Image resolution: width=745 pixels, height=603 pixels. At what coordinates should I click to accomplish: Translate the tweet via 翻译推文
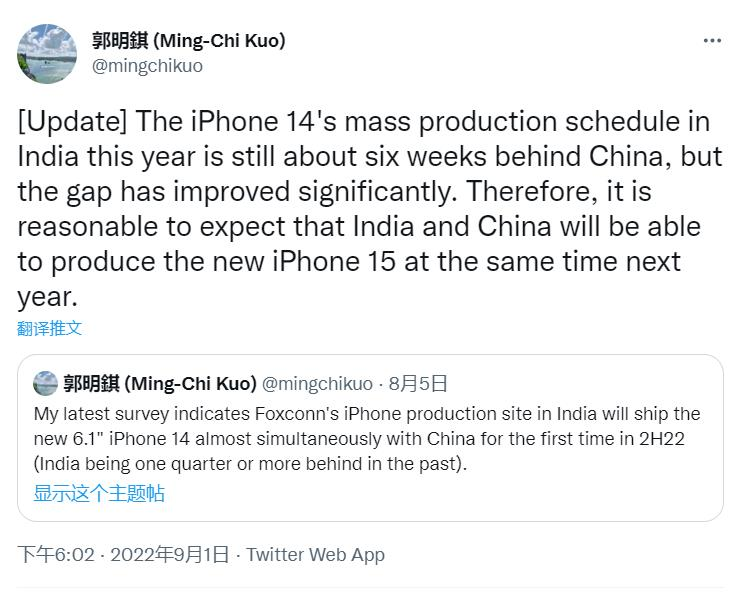point(50,328)
